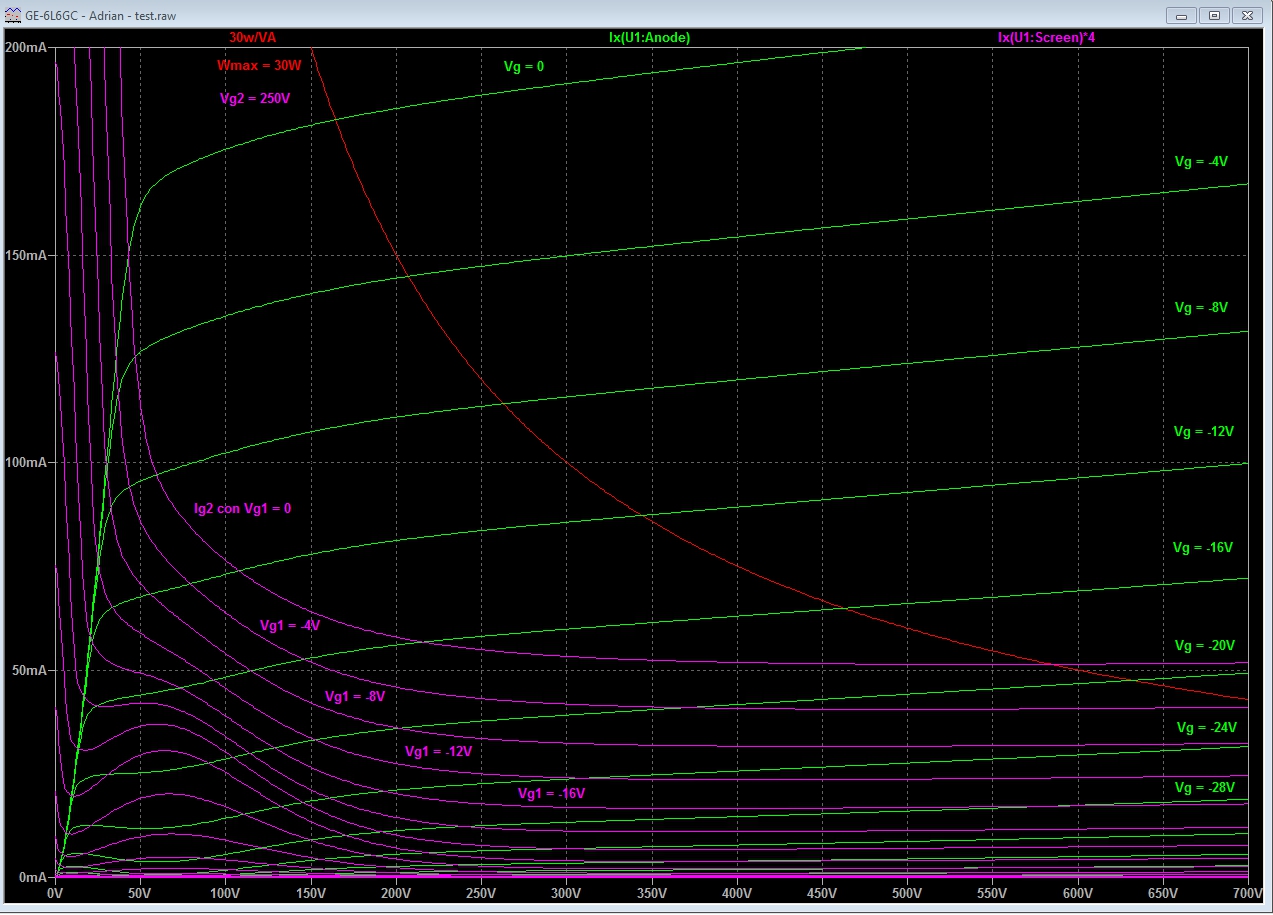The height and width of the screenshot is (915, 1273).
Task: Close the test.raw plot window
Action: [x=1246, y=15]
